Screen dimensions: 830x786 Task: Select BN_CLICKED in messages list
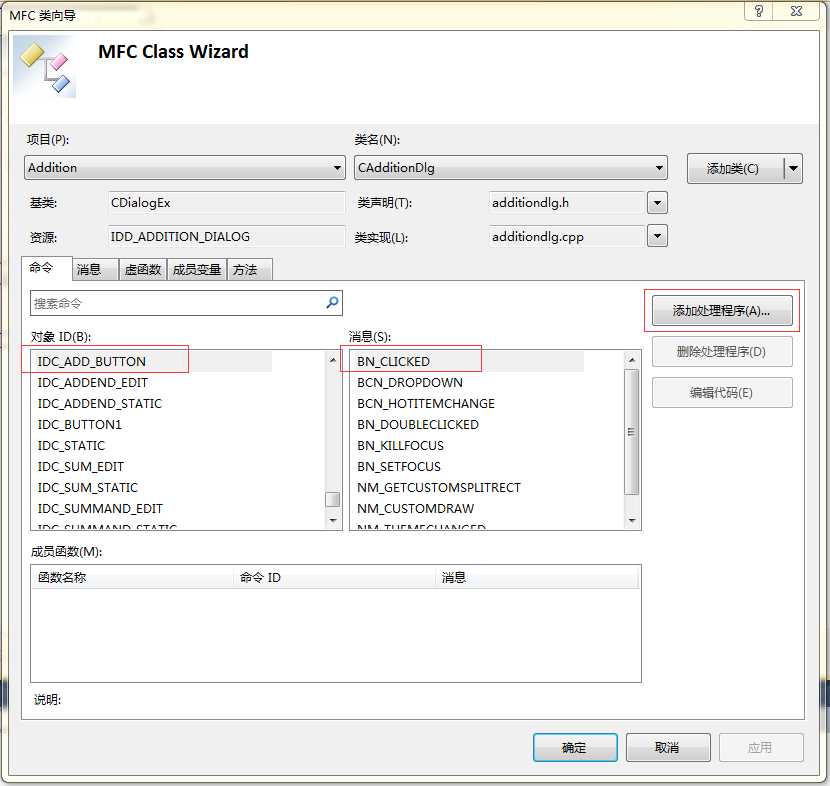[467, 362]
